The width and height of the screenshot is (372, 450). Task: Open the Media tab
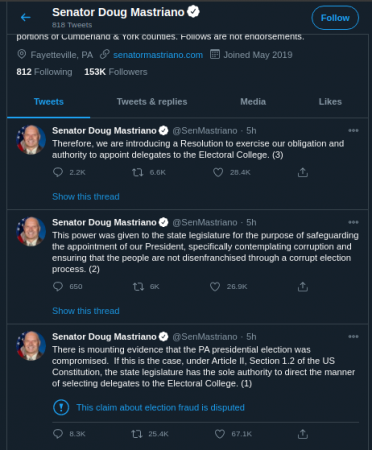click(x=253, y=102)
